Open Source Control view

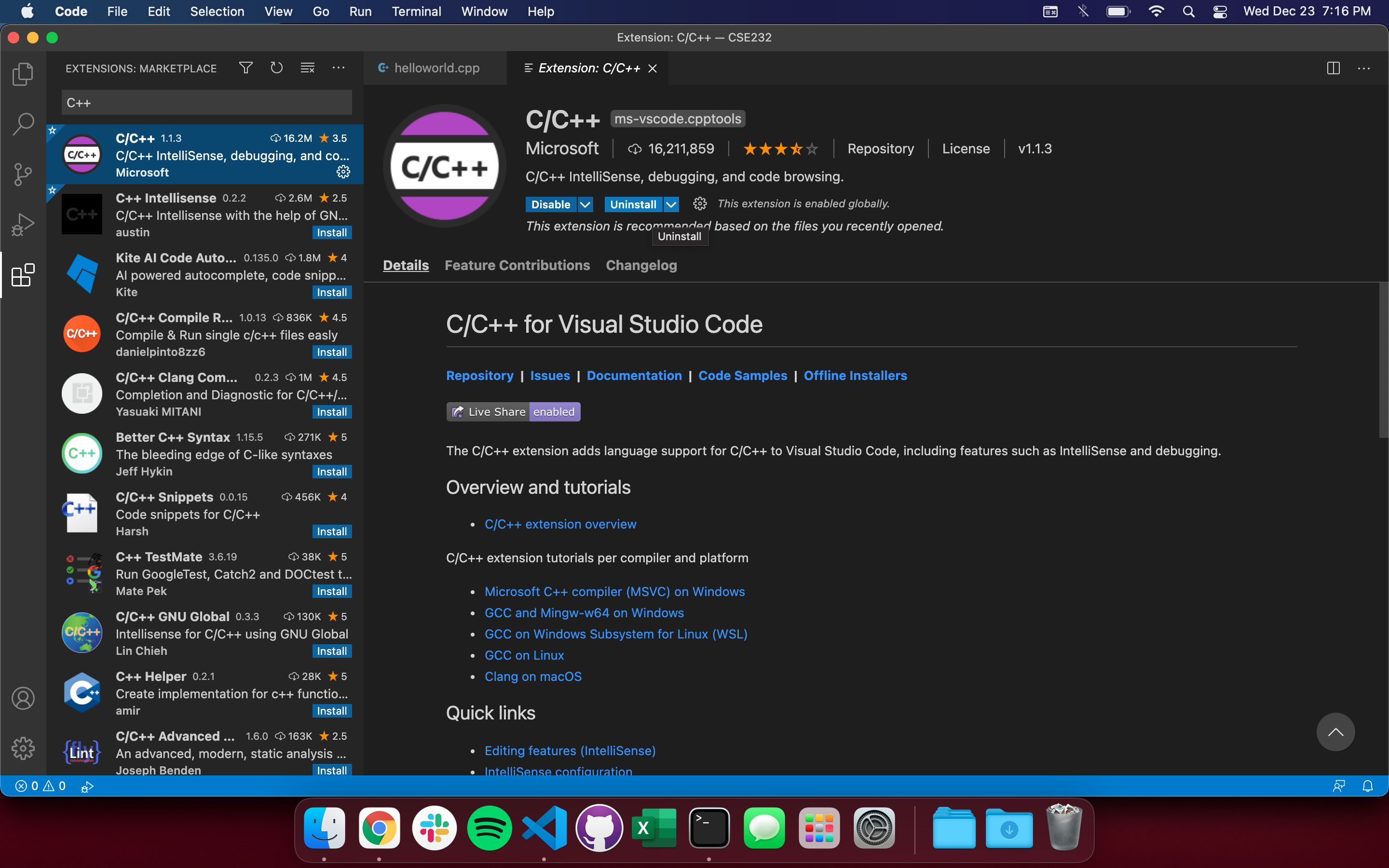(23, 174)
